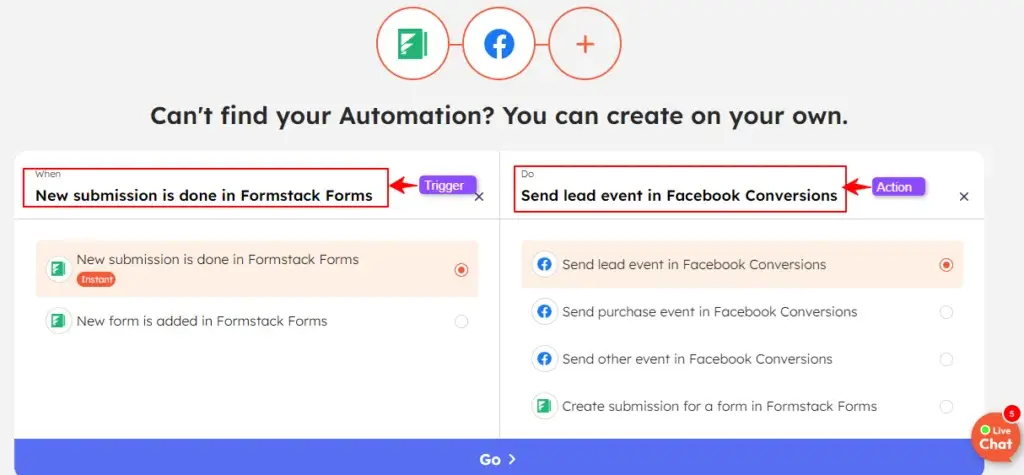Click the Do action input field

coord(679,196)
